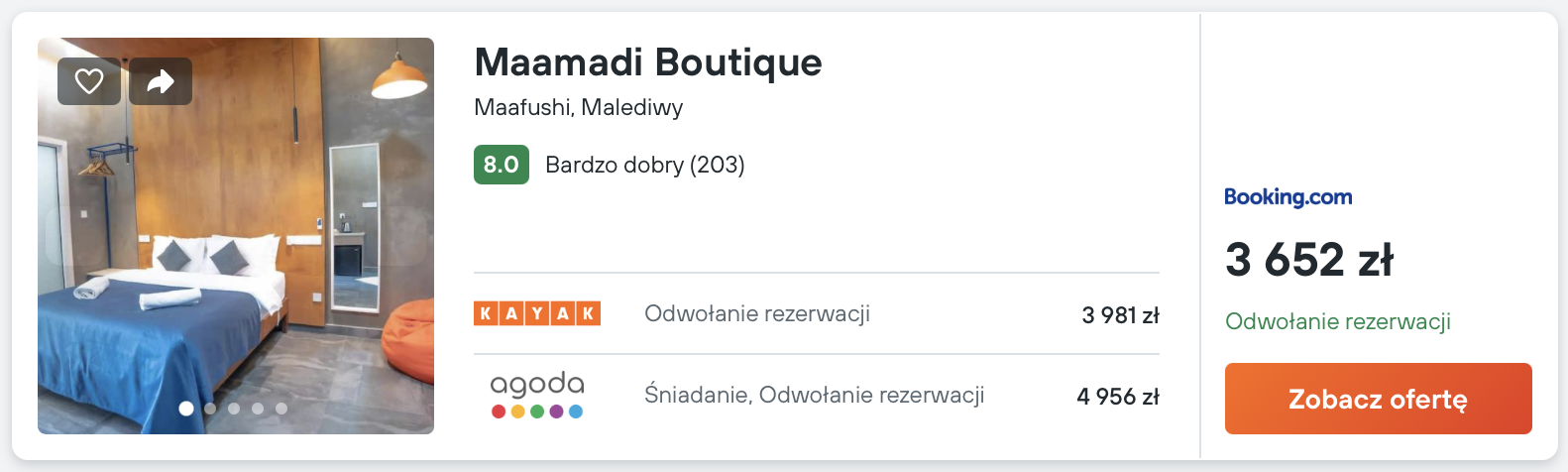Jump to the third photo carousel dot
The width and height of the screenshot is (1568, 472).
pyautogui.click(x=234, y=409)
